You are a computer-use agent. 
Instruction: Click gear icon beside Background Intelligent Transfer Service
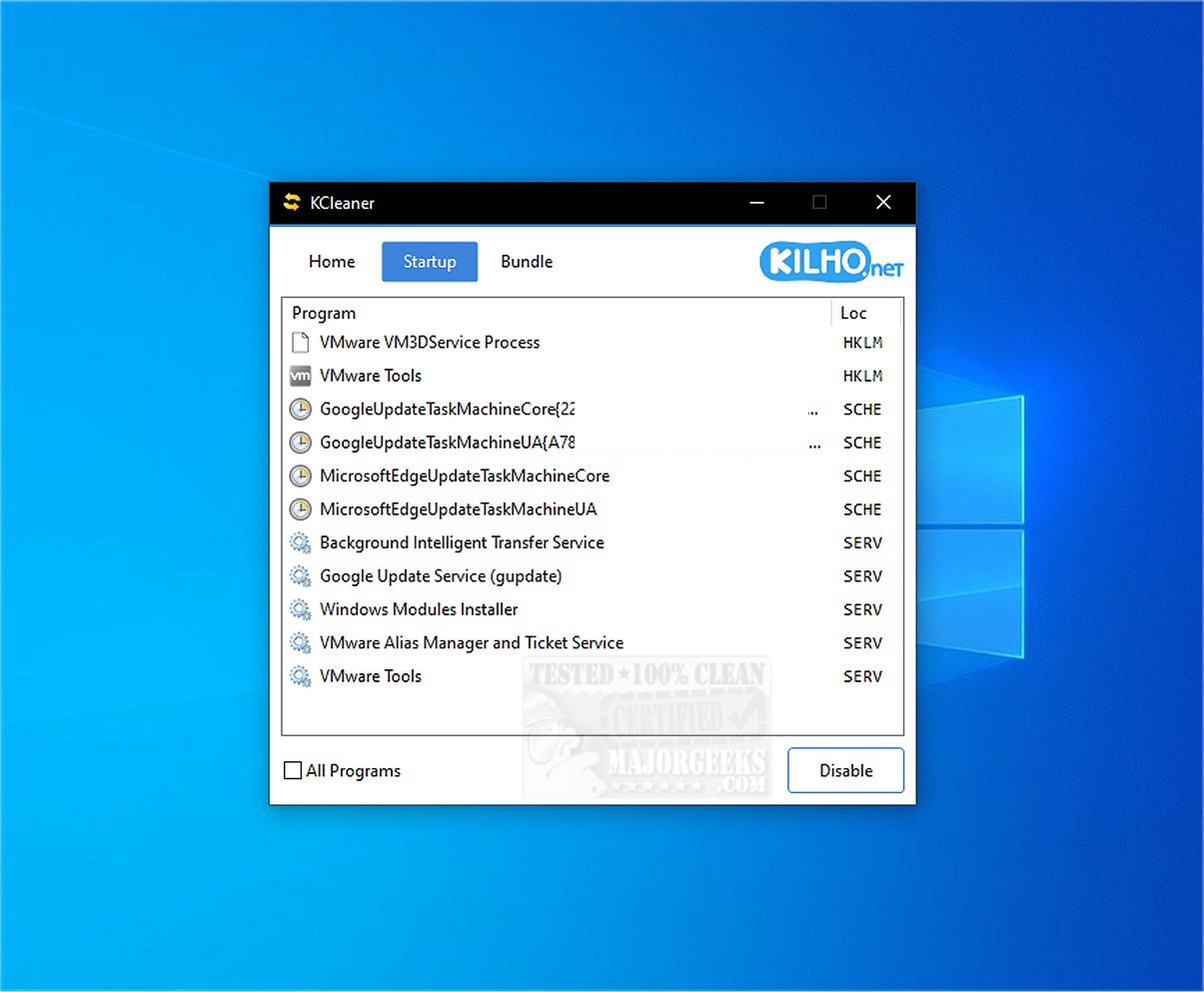pos(300,543)
